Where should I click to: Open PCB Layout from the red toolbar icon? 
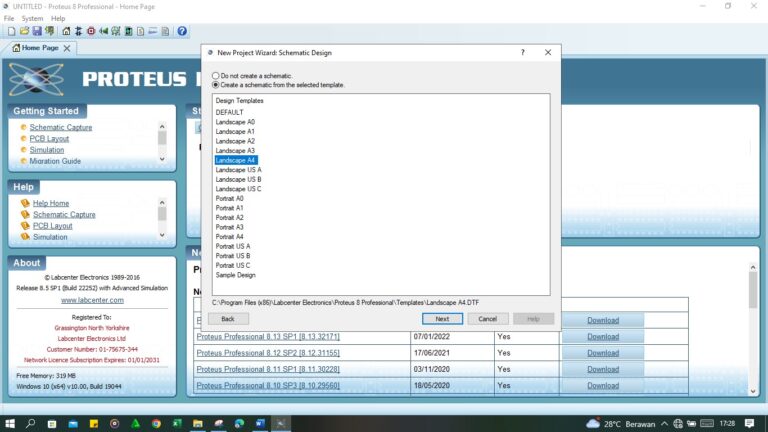coord(91,31)
